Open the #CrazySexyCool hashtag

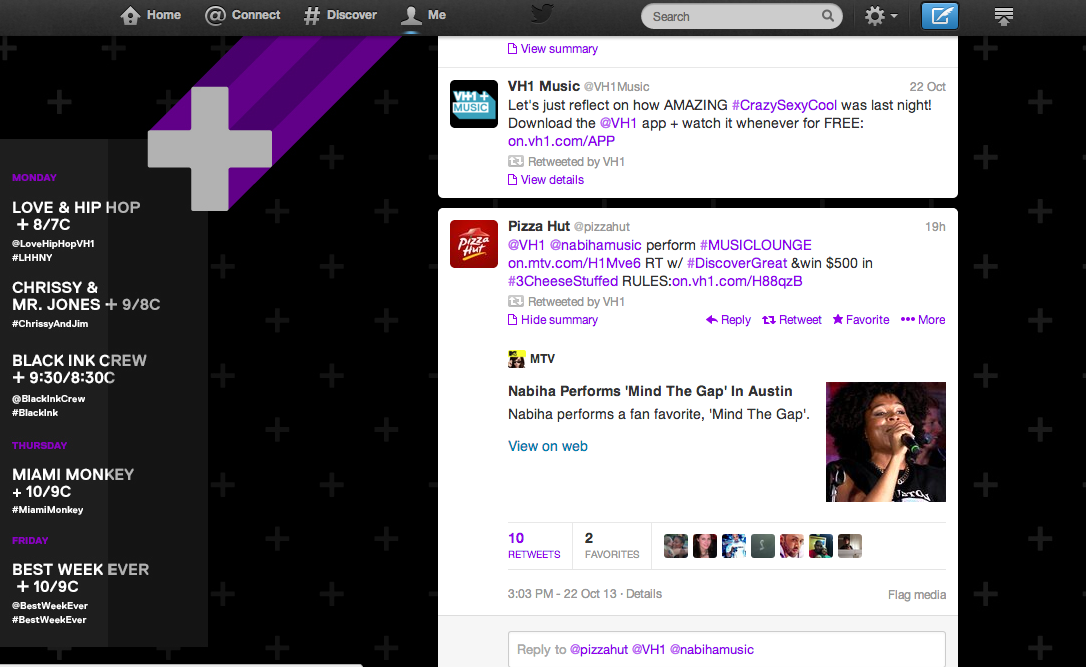(x=784, y=105)
